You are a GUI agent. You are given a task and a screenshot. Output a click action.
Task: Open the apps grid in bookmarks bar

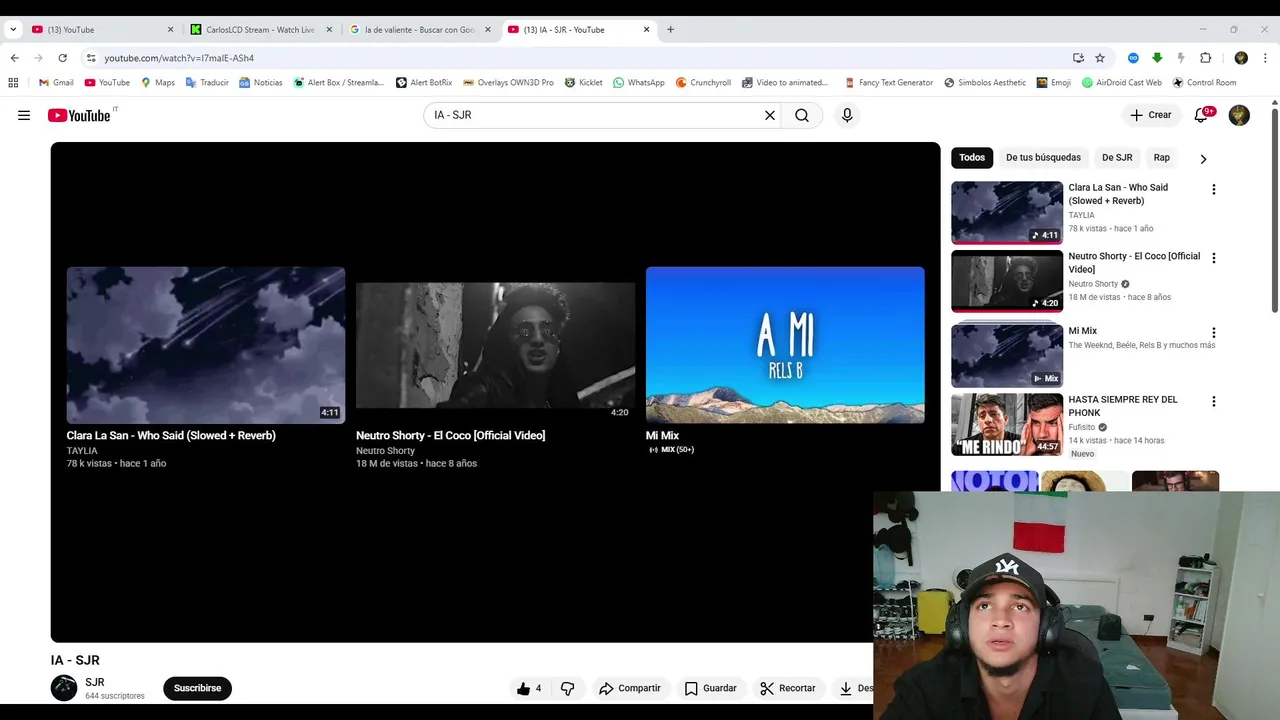pyautogui.click(x=13, y=83)
